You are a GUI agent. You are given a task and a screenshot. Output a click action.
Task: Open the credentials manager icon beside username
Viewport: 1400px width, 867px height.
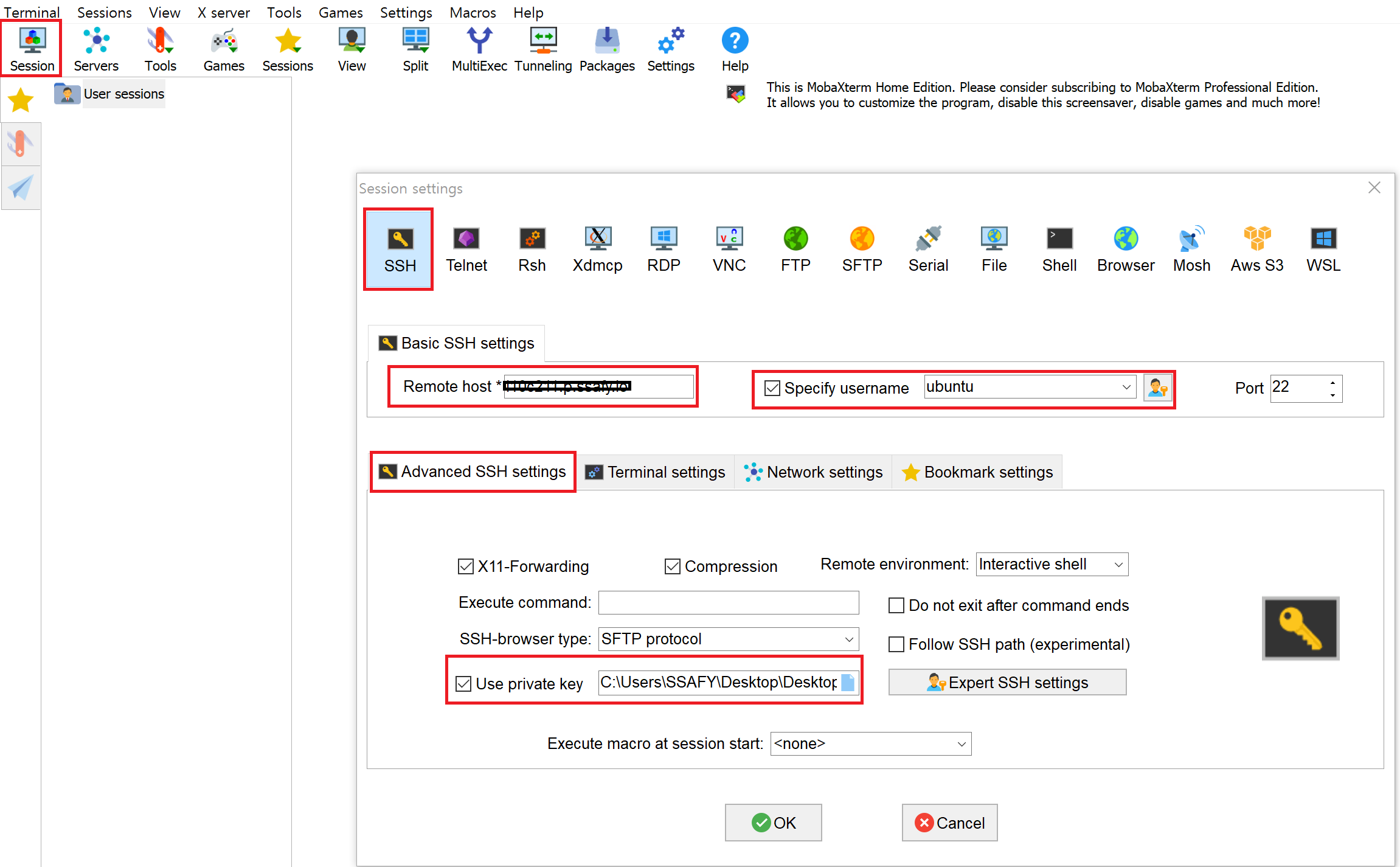tap(1157, 388)
